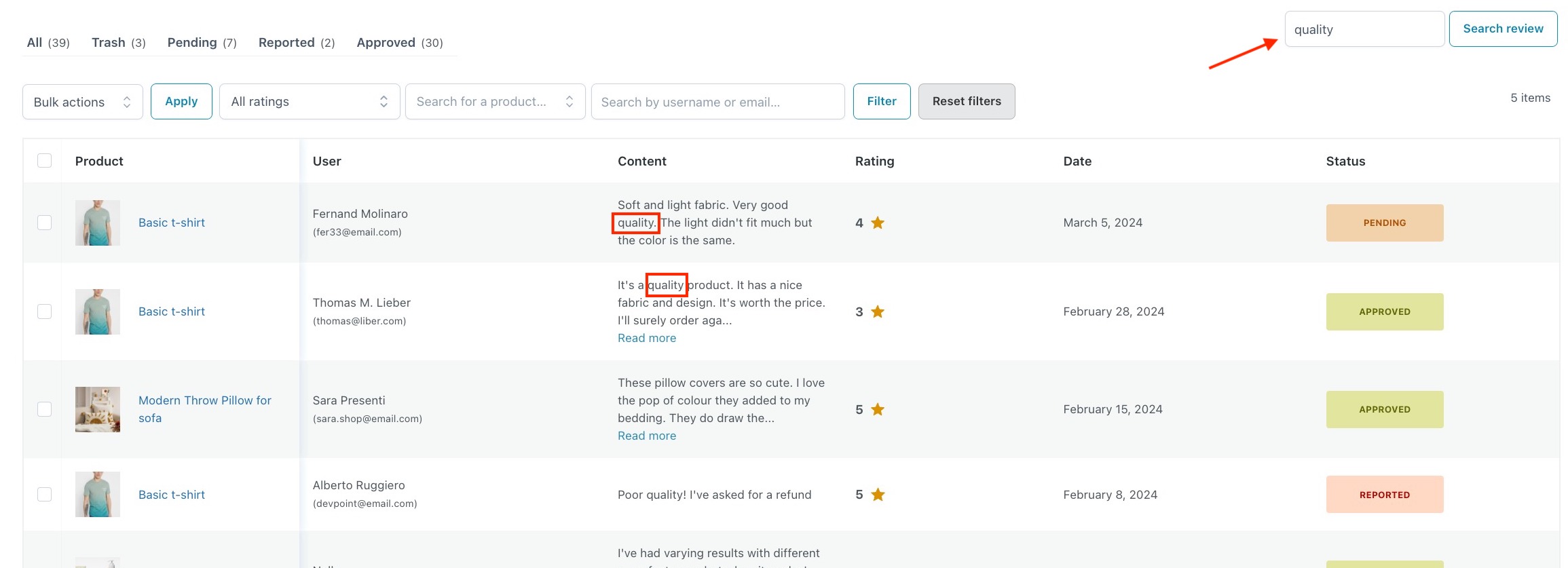The height and width of the screenshot is (568, 1568).
Task: Click the email fer33@email.com
Action: (357, 232)
